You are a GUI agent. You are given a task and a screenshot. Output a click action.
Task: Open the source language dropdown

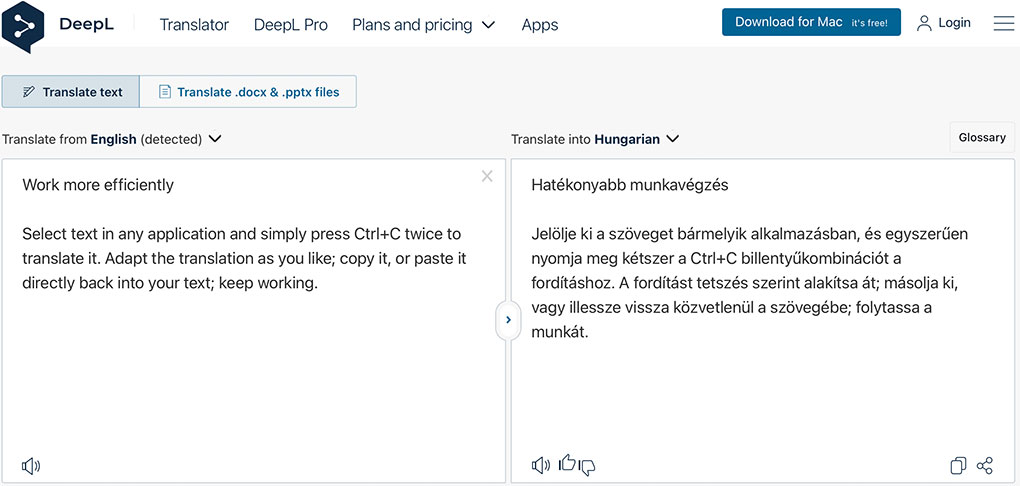pyautogui.click(x=112, y=139)
